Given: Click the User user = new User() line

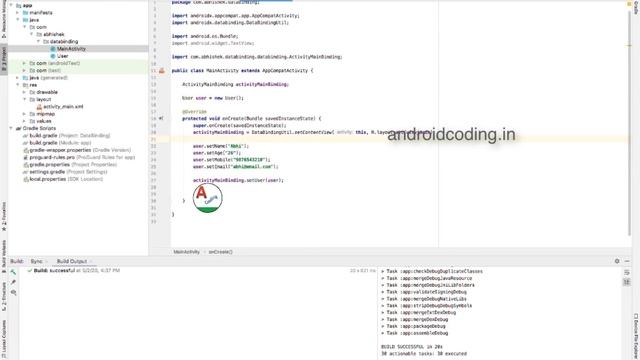Looking at the screenshot, I should pyautogui.click(x=213, y=98).
